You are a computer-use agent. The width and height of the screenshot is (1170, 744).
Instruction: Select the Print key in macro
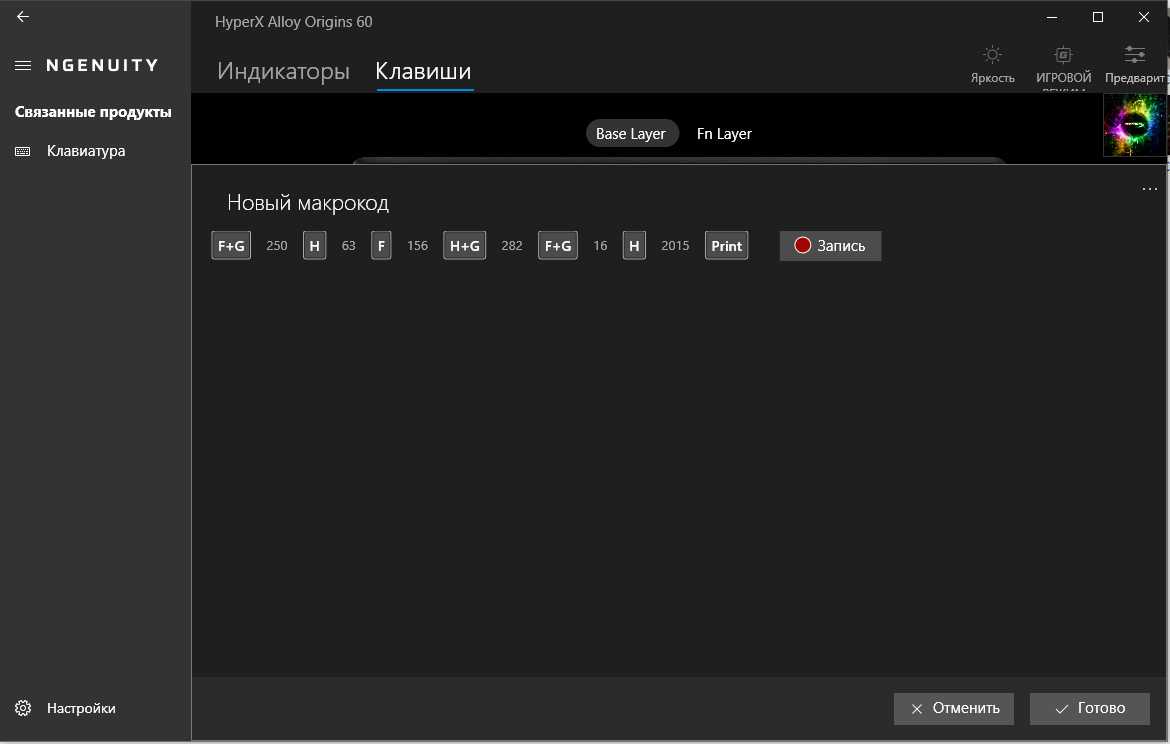tap(727, 245)
